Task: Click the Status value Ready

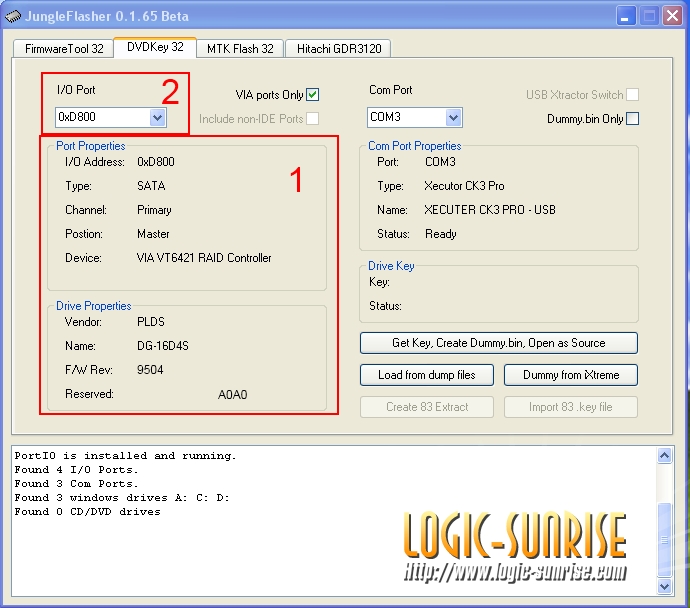Action: (x=440, y=234)
